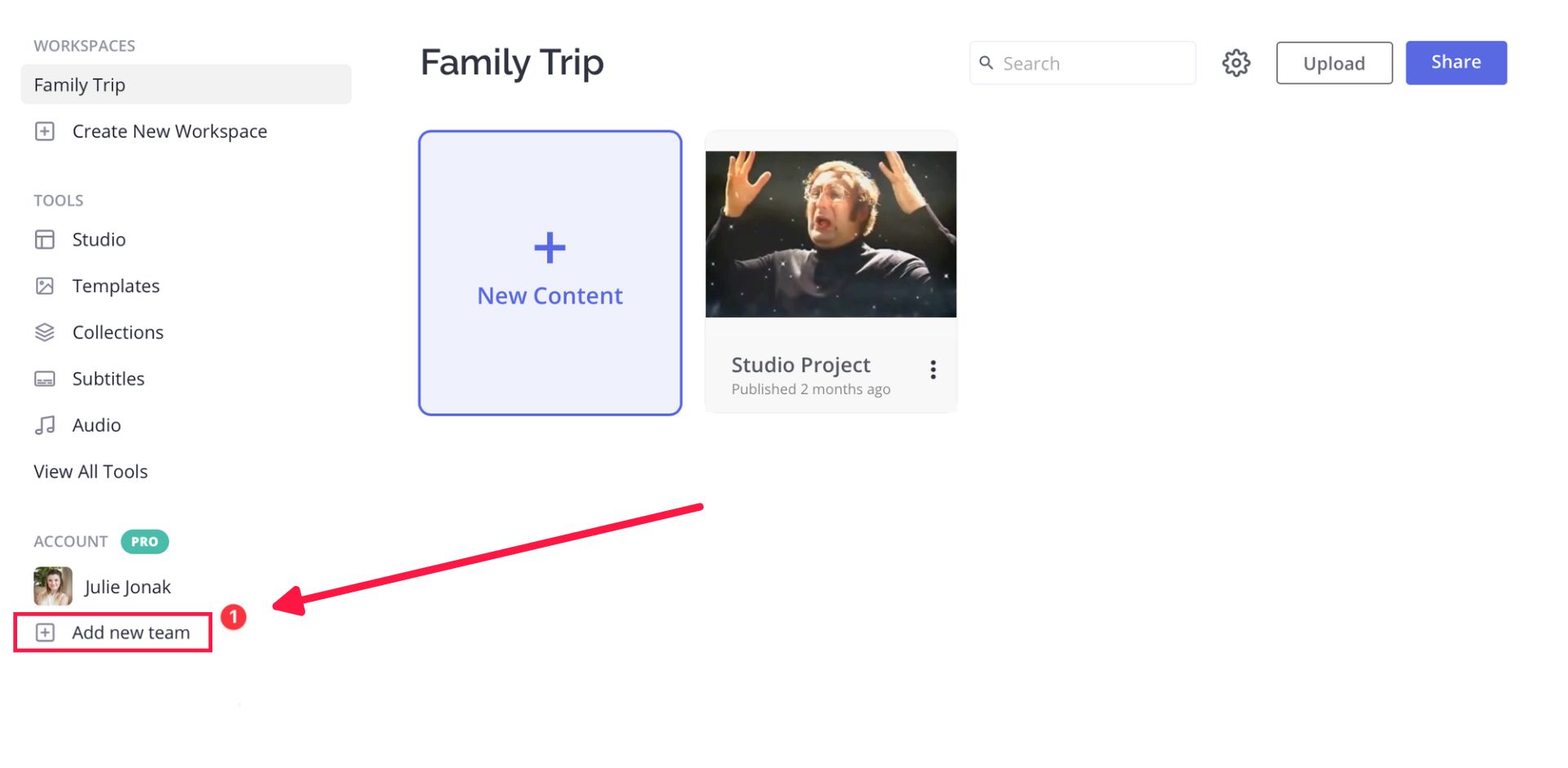Click the Templates image icon

[x=45, y=286]
